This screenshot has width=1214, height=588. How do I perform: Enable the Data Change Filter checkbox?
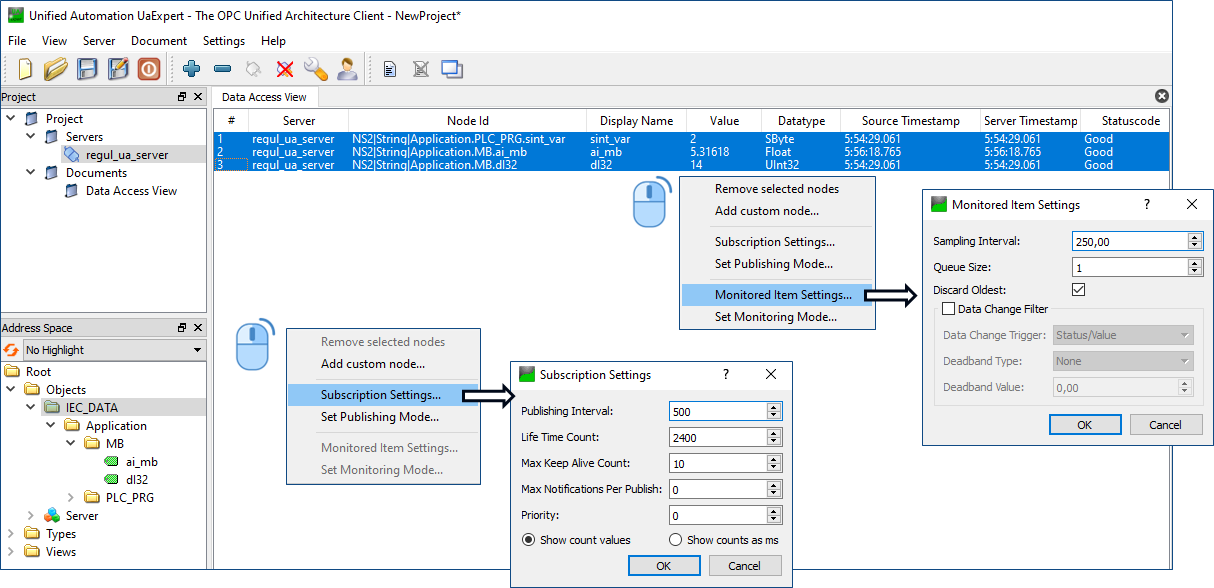point(949,310)
